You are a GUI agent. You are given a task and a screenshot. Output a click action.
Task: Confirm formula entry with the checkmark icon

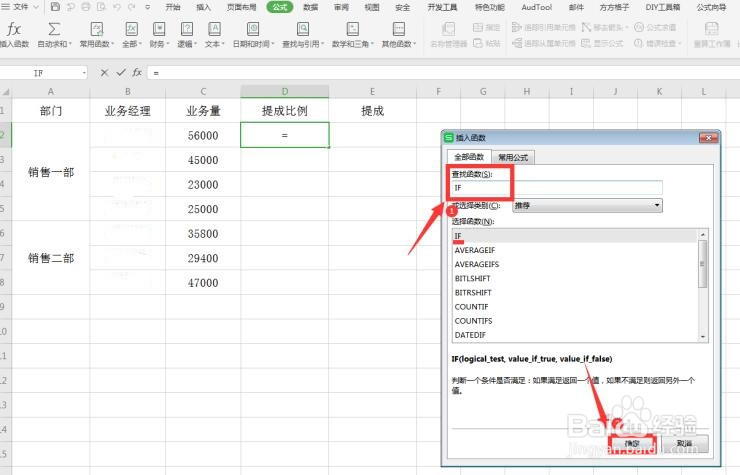[x=121, y=72]
